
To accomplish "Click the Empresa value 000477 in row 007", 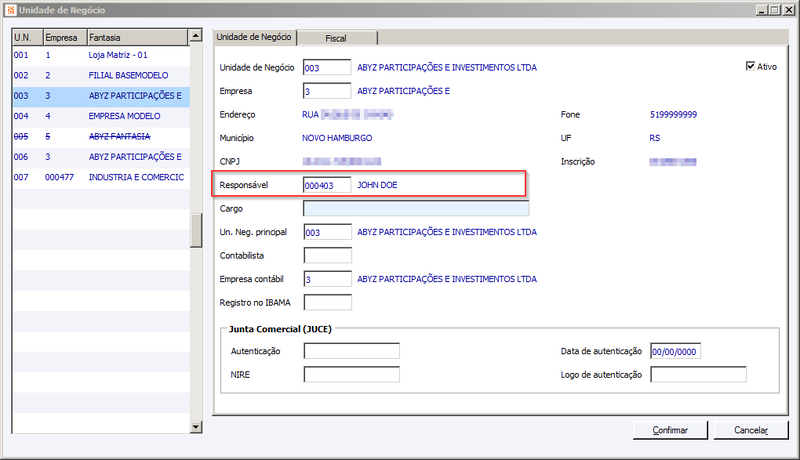I will point(59,177).
